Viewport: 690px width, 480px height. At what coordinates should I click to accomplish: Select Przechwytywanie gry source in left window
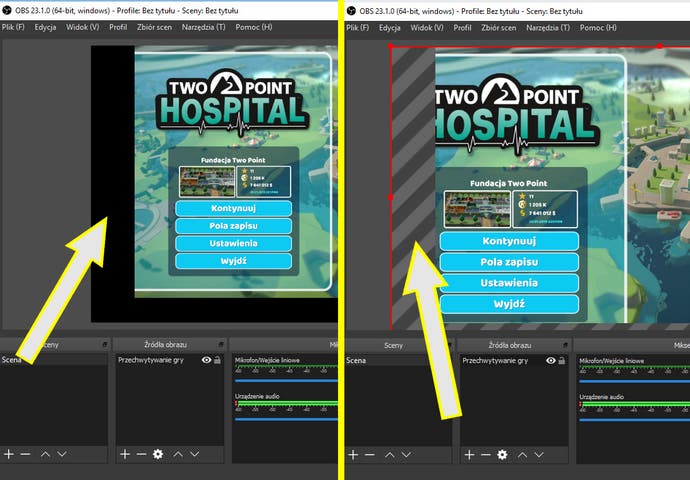click(151, 360)
